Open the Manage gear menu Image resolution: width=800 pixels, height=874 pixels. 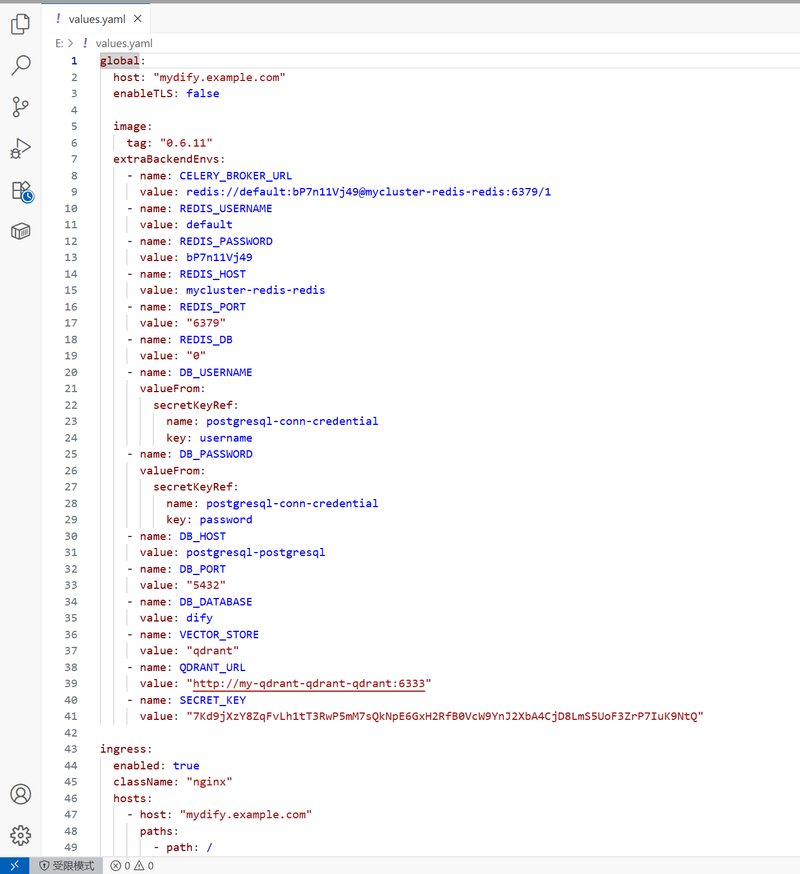click(20, 835)
